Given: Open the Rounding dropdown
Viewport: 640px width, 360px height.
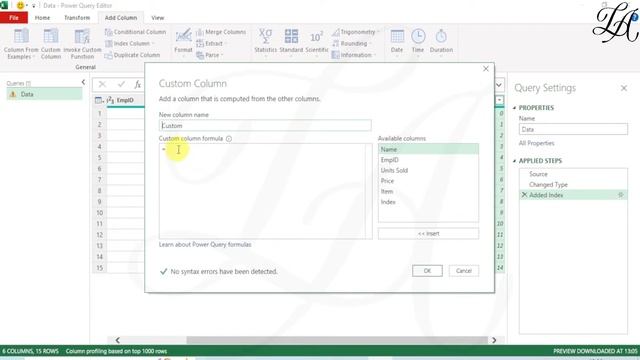Looking at the screenshot, I should click(x=351, y=43).
